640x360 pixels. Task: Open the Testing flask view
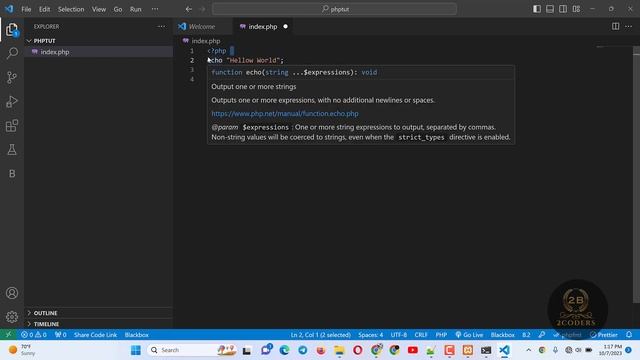12,149
